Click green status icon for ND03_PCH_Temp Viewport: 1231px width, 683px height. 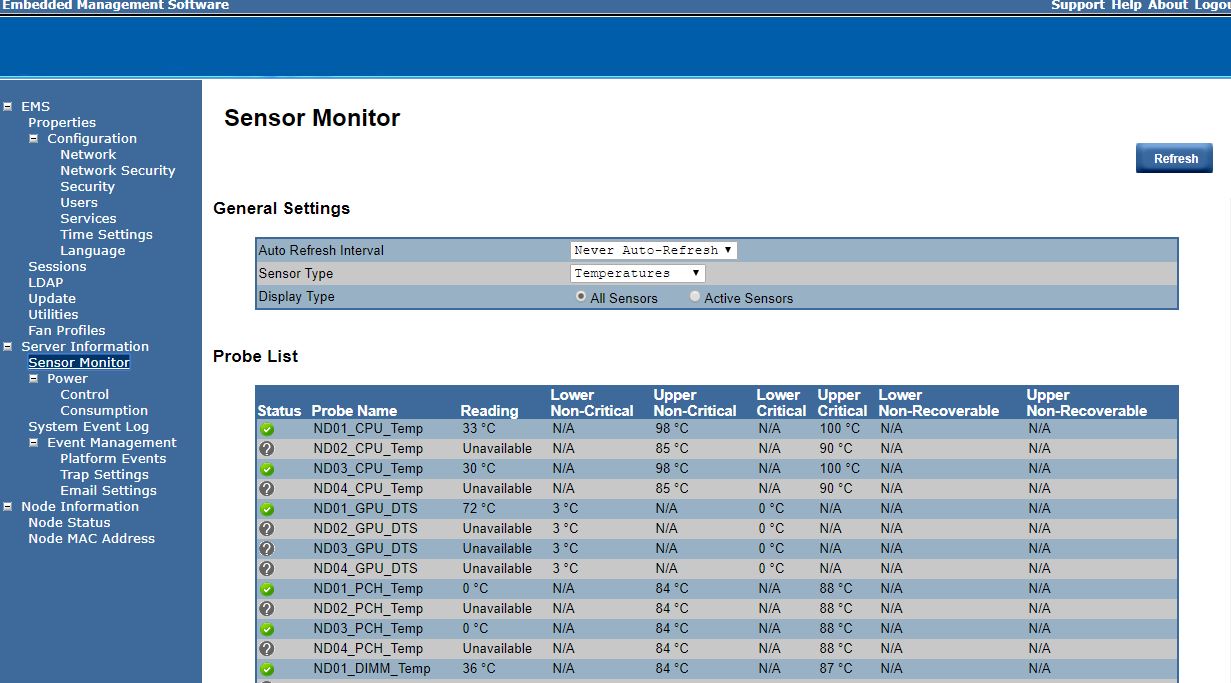pos(267,629)
